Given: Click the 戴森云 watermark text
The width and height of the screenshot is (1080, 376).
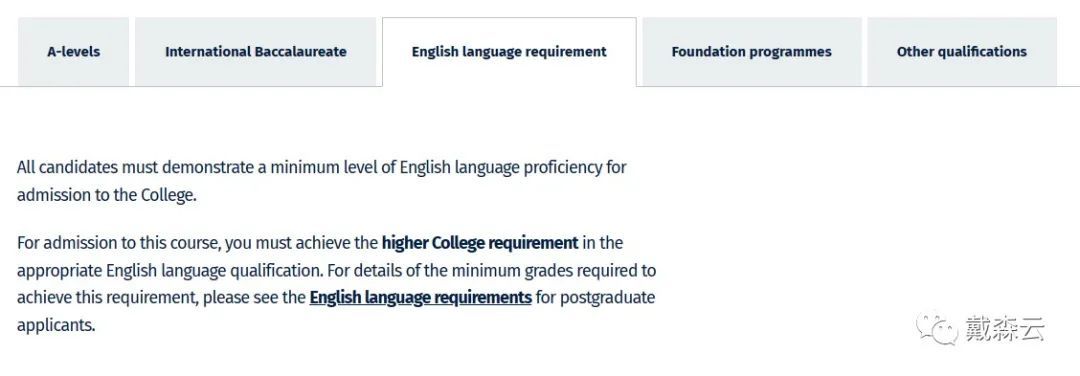Looking at the screenshot, I should point(1004,329).
